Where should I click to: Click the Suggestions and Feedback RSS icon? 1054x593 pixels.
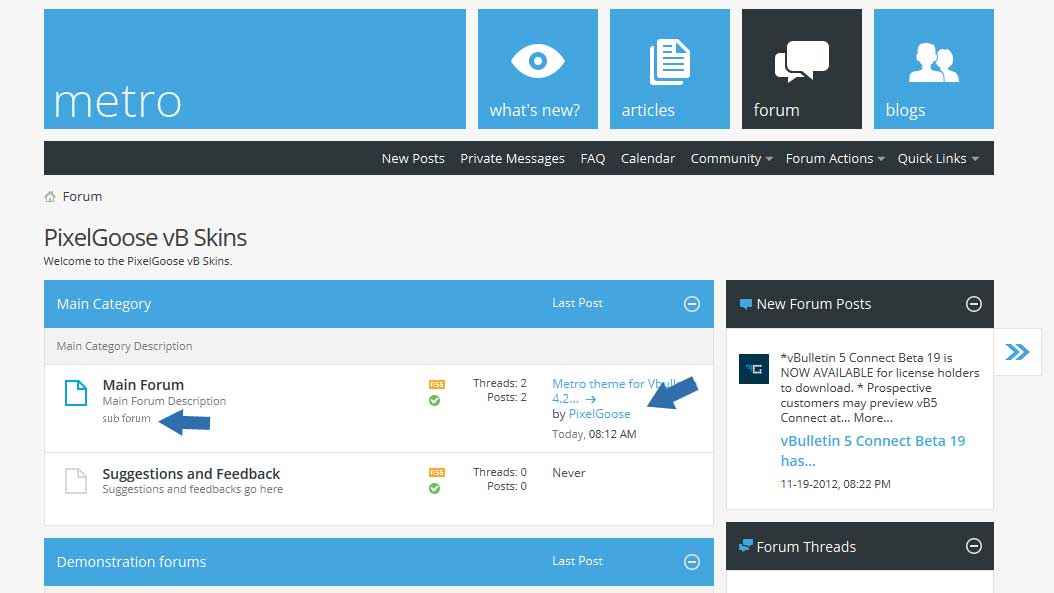click(436, 473)
